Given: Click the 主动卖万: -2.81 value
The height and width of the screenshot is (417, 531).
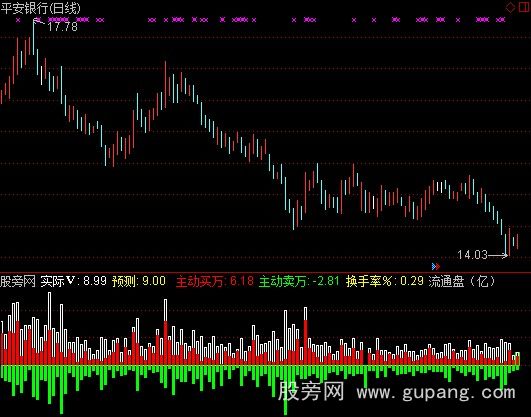Looking at the screenshot, I should pos(299,281).
